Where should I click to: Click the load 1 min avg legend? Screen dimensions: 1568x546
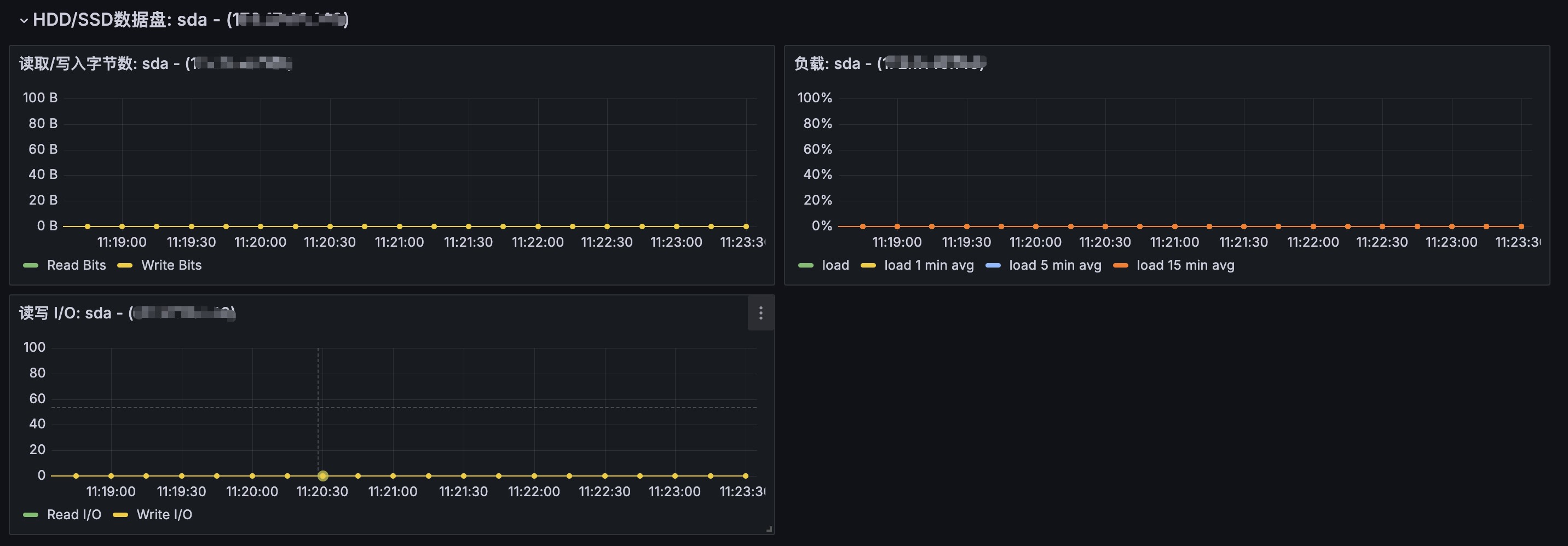[928, 265]
